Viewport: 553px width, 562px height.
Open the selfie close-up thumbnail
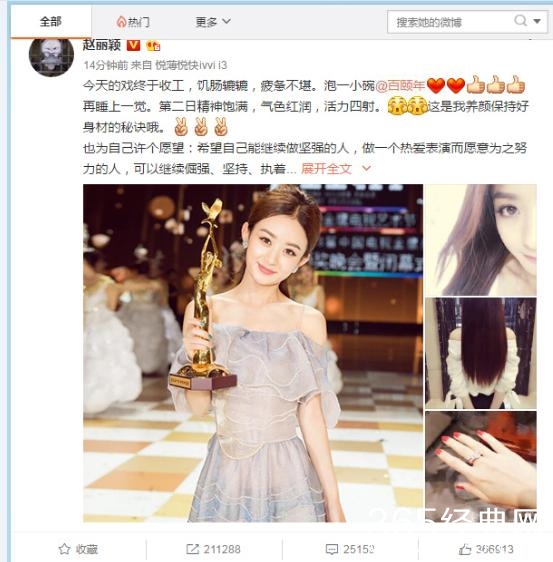point(481,240)
